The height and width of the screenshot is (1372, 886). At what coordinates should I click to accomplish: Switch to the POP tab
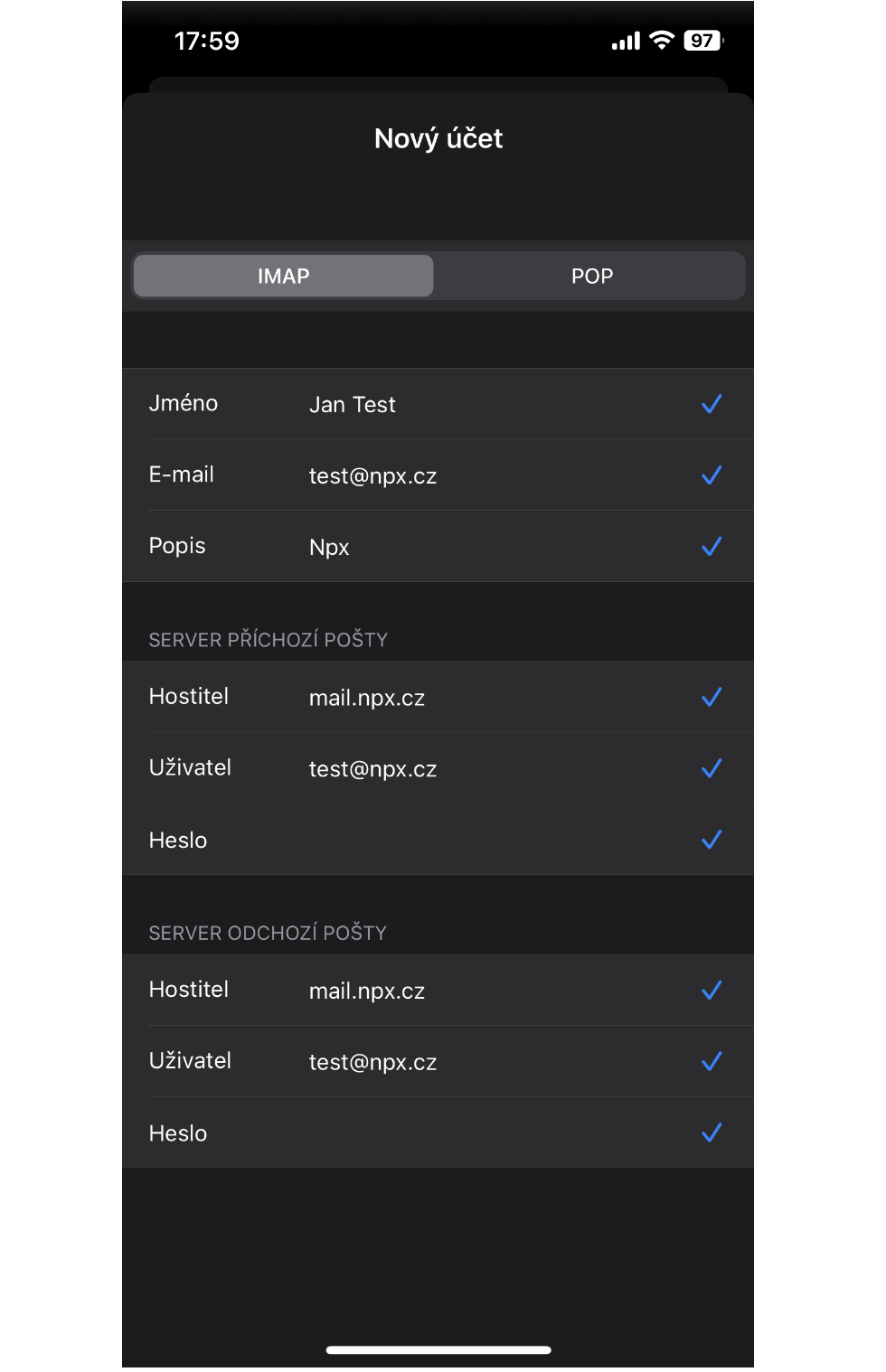pyautogui.click(x=590, y=276)
